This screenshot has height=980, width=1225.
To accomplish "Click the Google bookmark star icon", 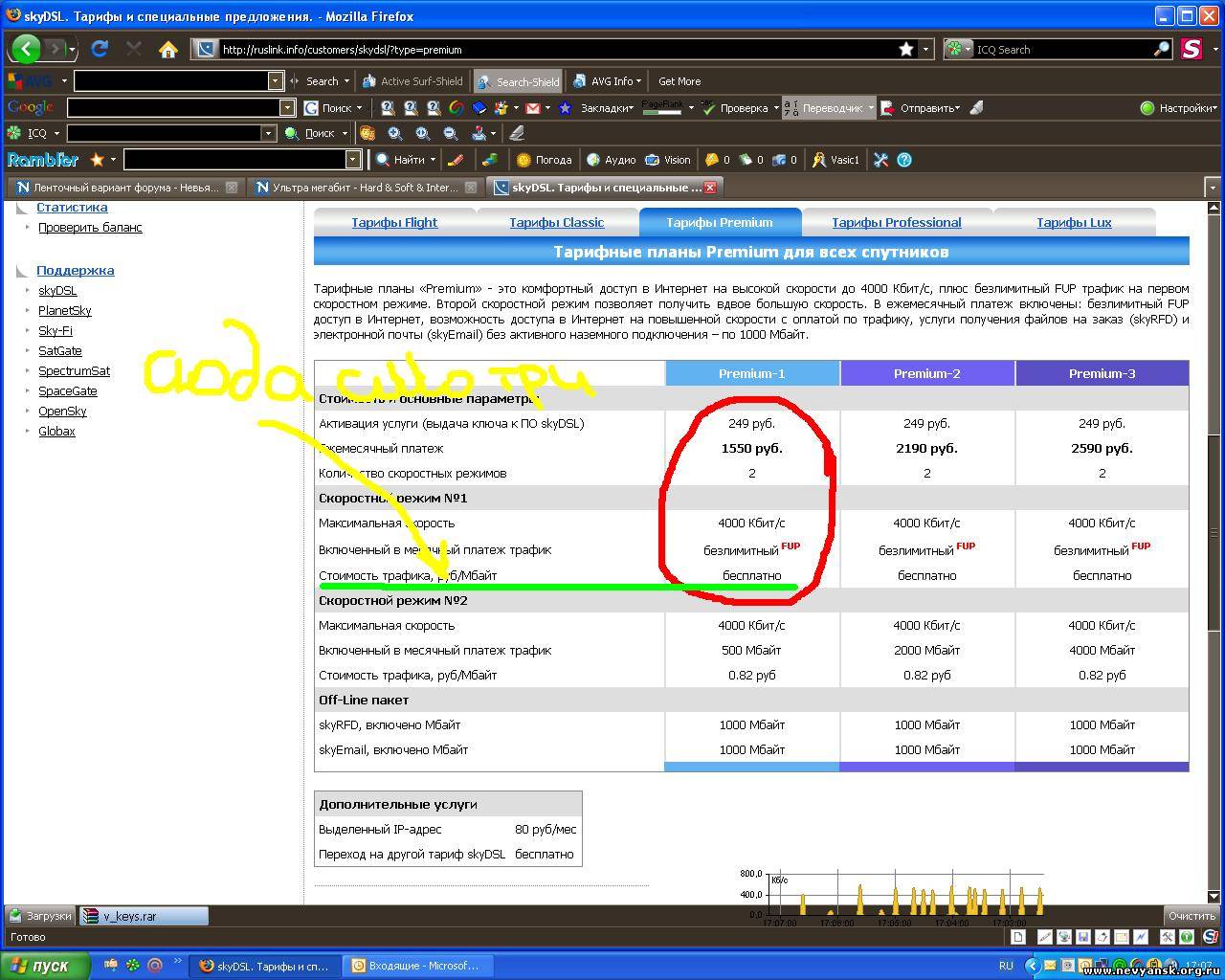I will click(x=565, y=108).
